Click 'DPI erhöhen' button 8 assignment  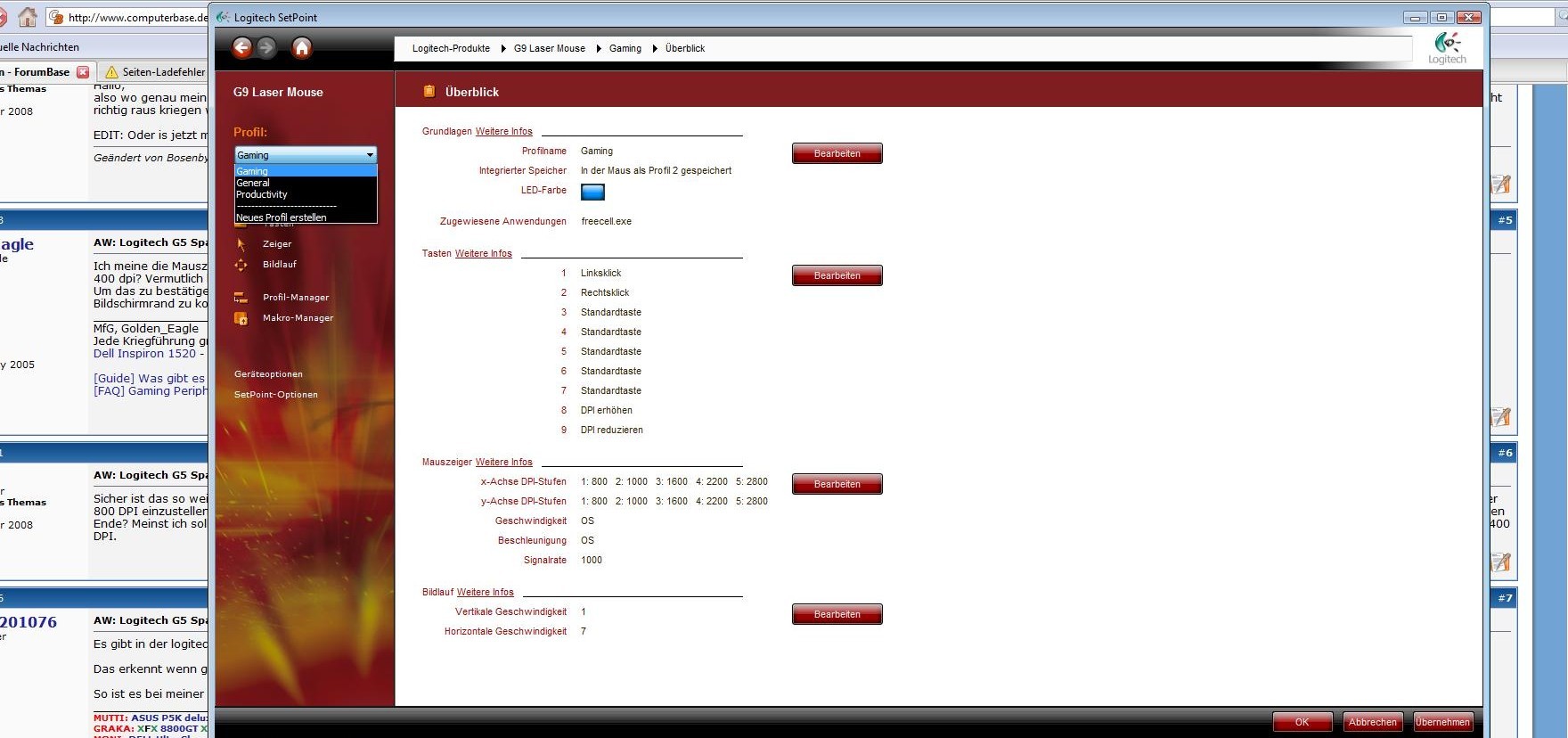coord(607,410)
